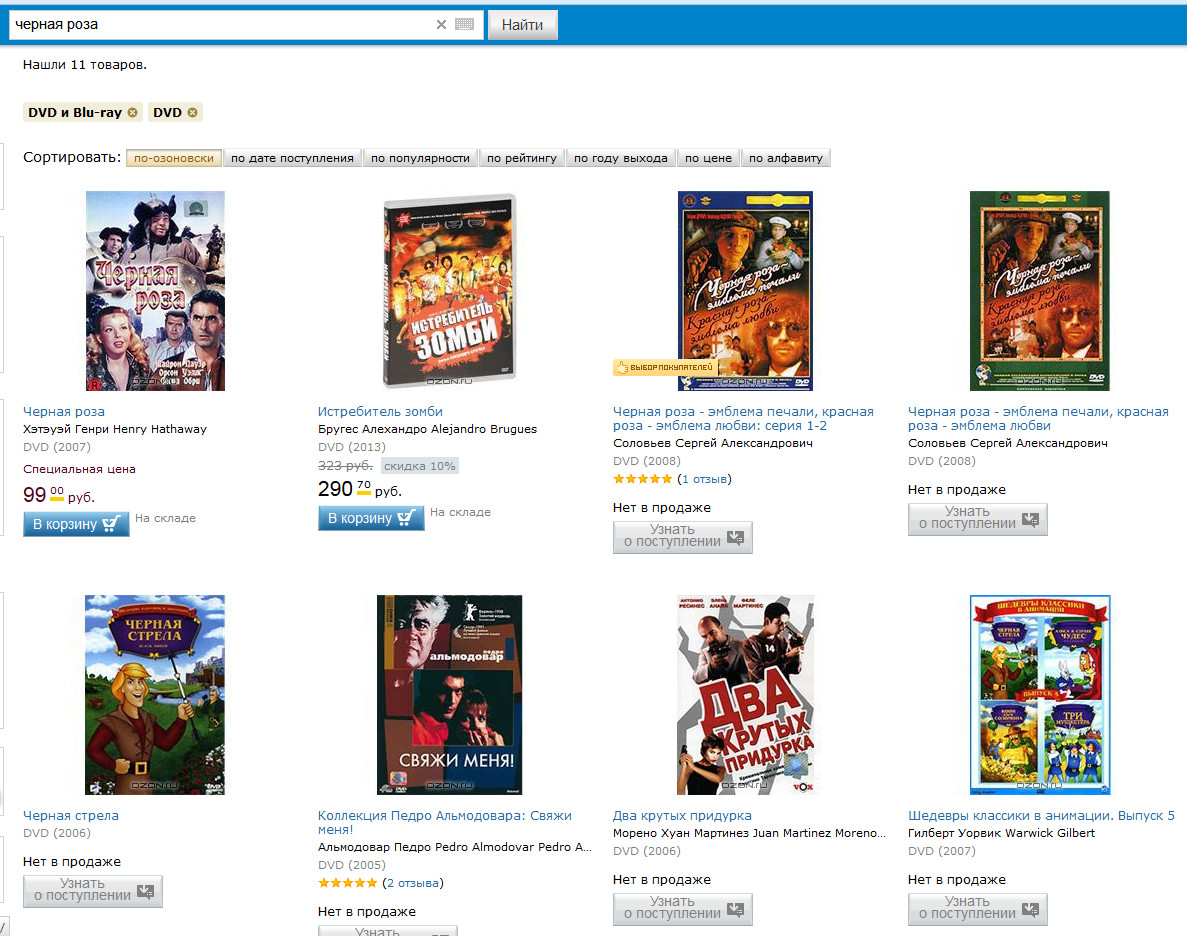The width and height of the screenshot is (1187, 936).
Task: Sort results по рейтингу
Action: [x=522, y=158]
